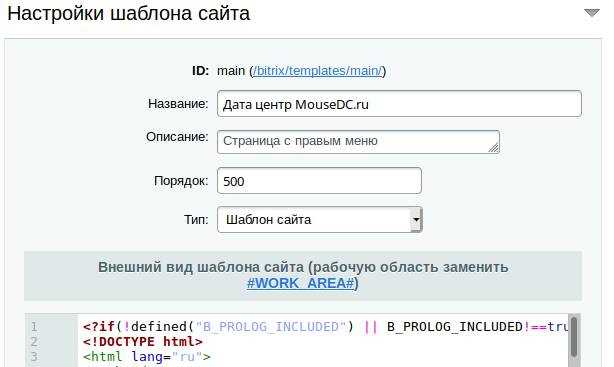Screen dimensions: 614x367
Task: Click the Порядок: label
Action: [x=181, y=181]
